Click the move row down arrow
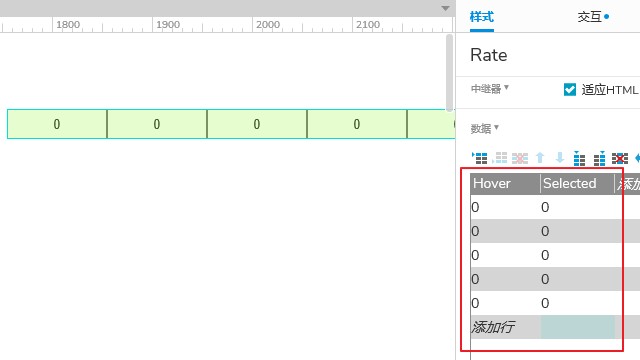This screenshot has width=640, height=360. (560, 158)
